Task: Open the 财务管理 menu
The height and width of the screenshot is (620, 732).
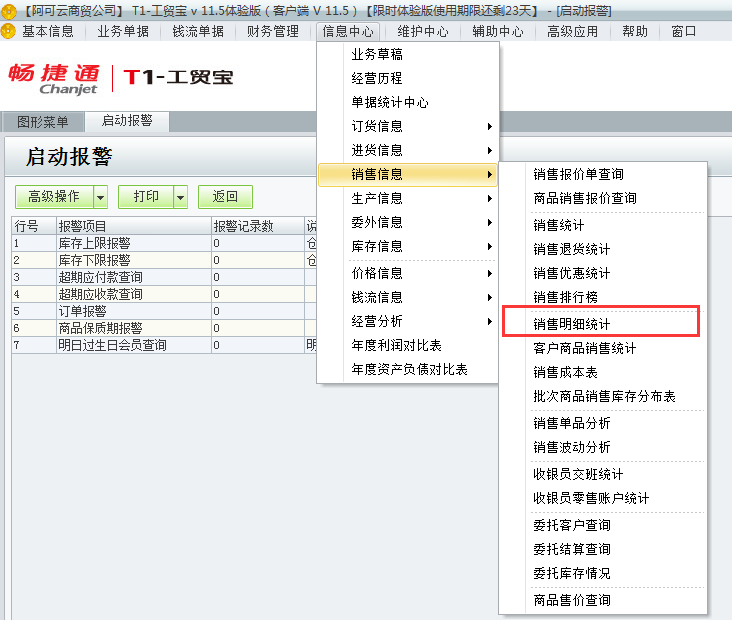Action: 273,31
